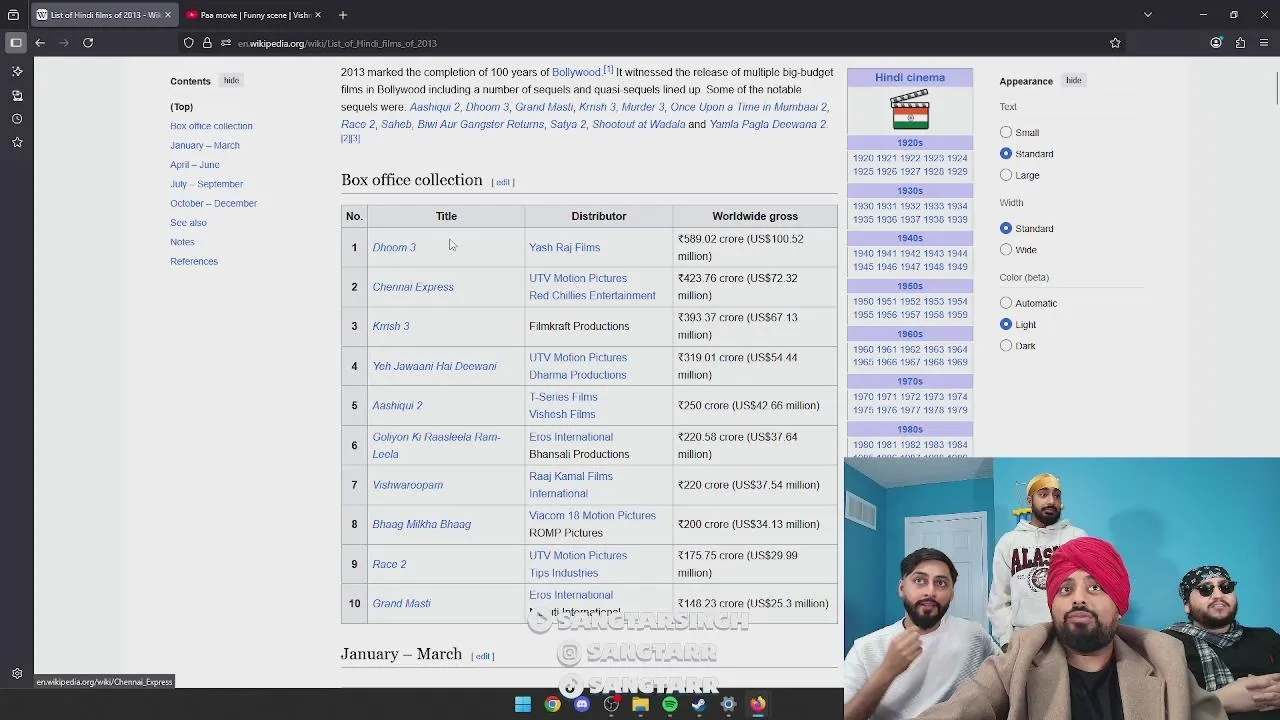This screenshot has height=720, width=1280.
Task: Open the Chennai Express table link
Action: pos(413,287)
